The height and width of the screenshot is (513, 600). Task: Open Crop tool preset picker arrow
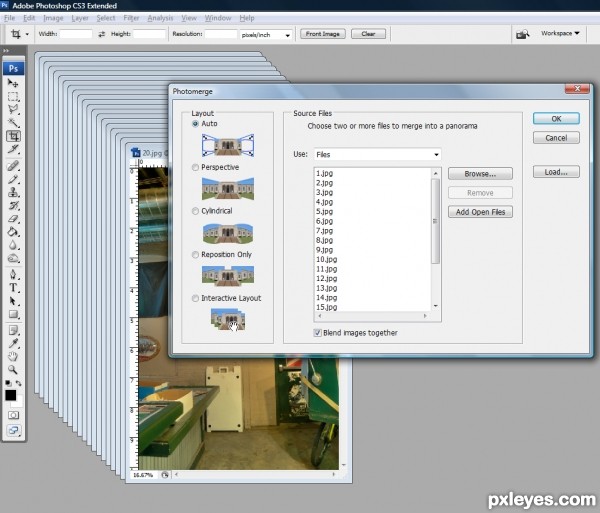coord(27,34)
